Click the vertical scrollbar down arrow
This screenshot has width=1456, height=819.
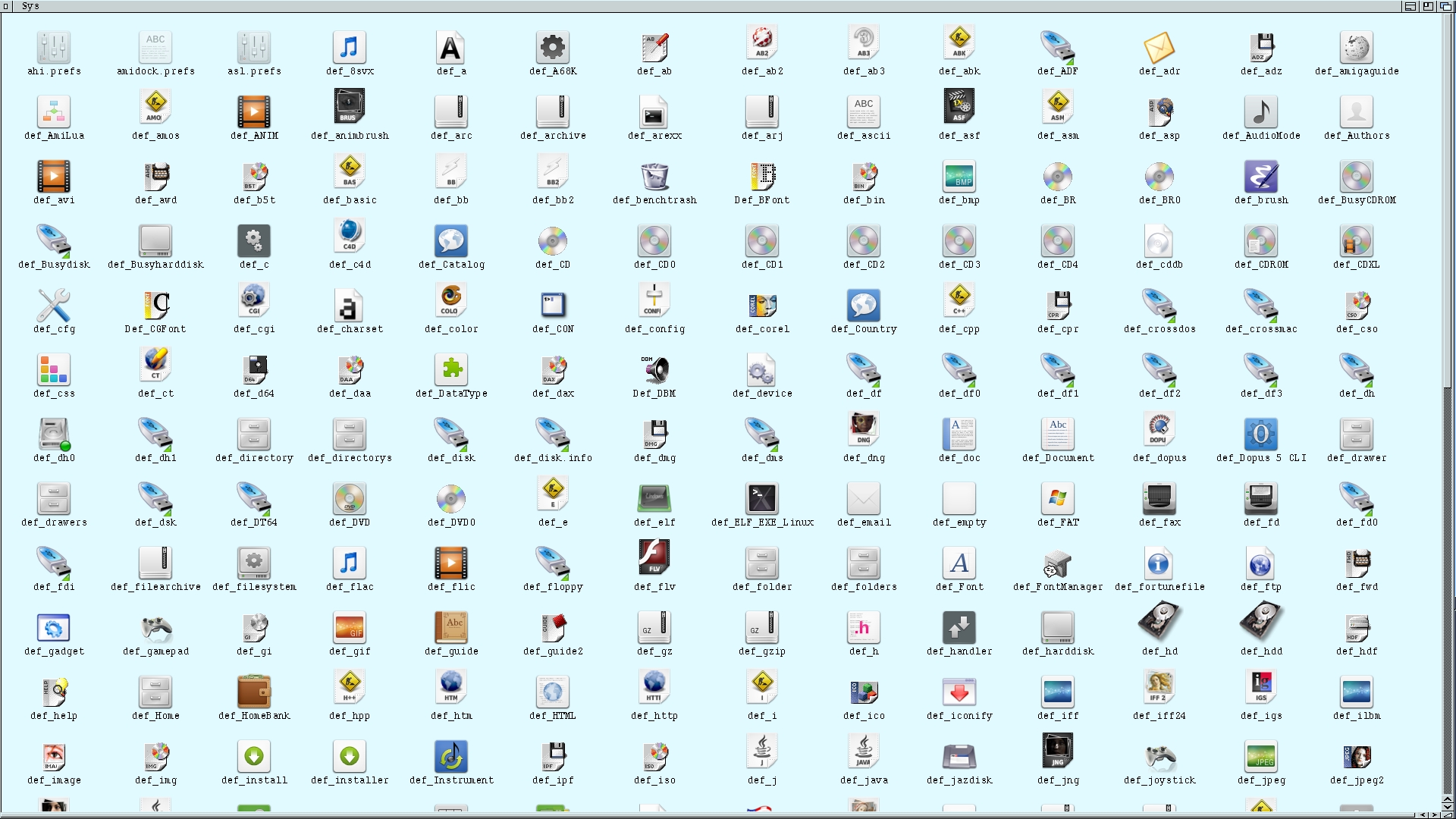(1448, 808)
